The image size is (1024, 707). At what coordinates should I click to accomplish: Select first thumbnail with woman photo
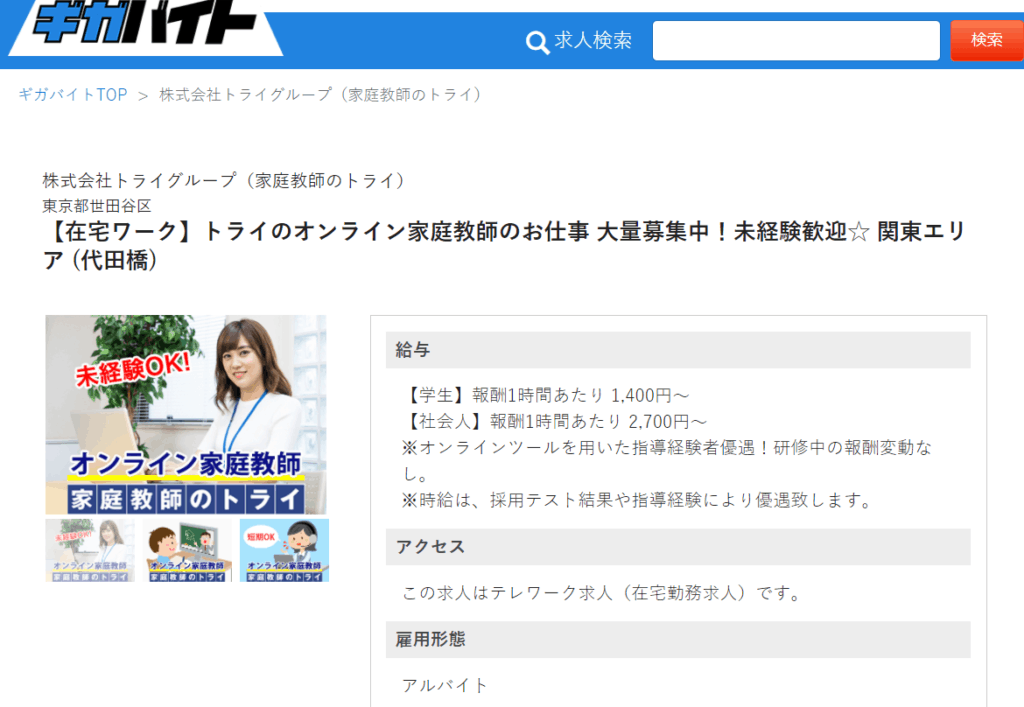(x=89, y=550)
